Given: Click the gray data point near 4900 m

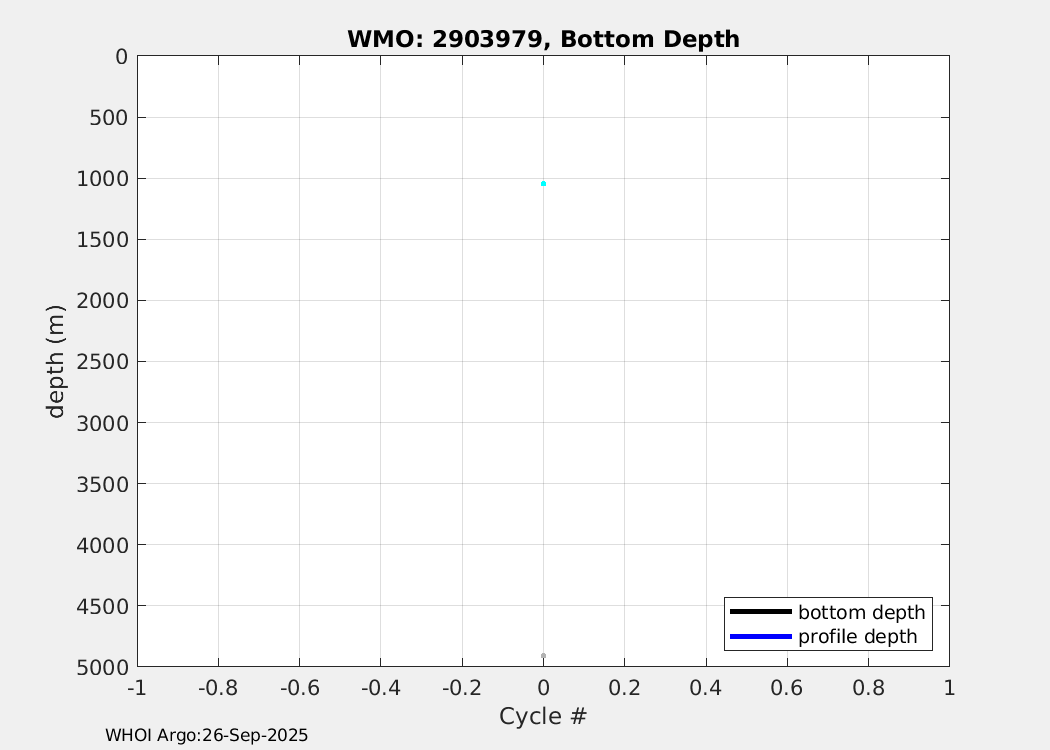Looking at the screenshot, I should [x=543, y=656].
